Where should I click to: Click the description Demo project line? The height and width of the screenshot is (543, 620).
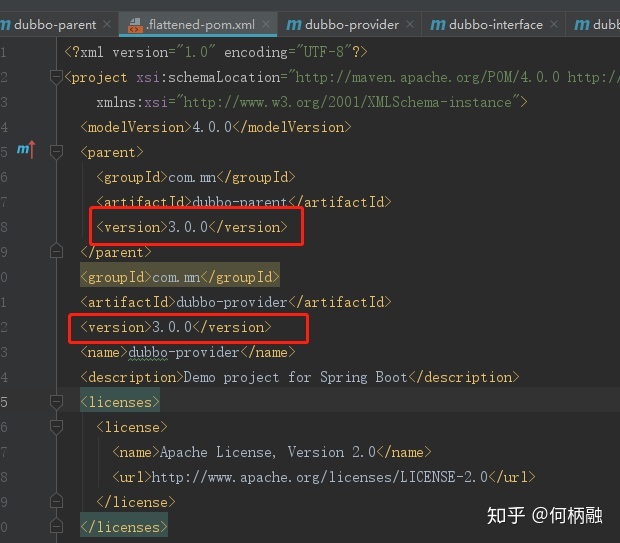click(x=300, y=377)
